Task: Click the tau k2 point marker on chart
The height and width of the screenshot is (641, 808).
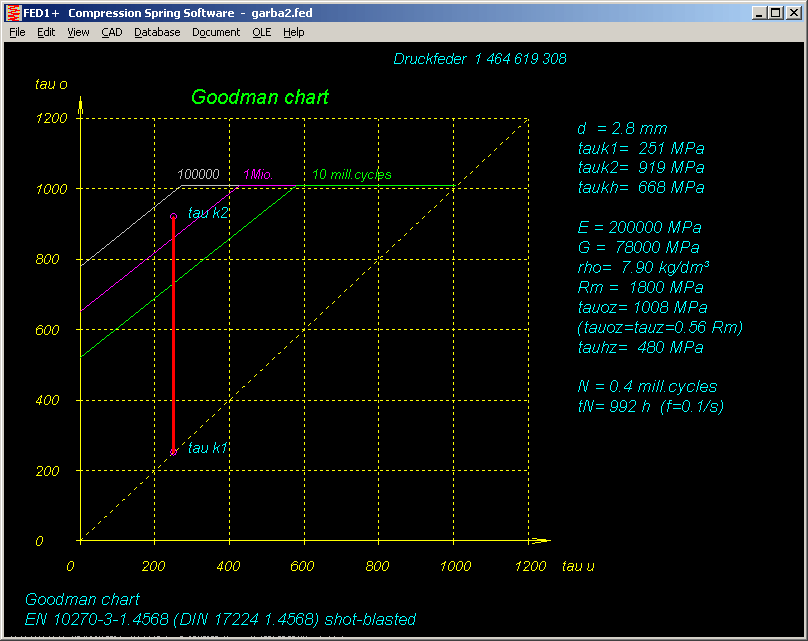Action: pos(173,216)
